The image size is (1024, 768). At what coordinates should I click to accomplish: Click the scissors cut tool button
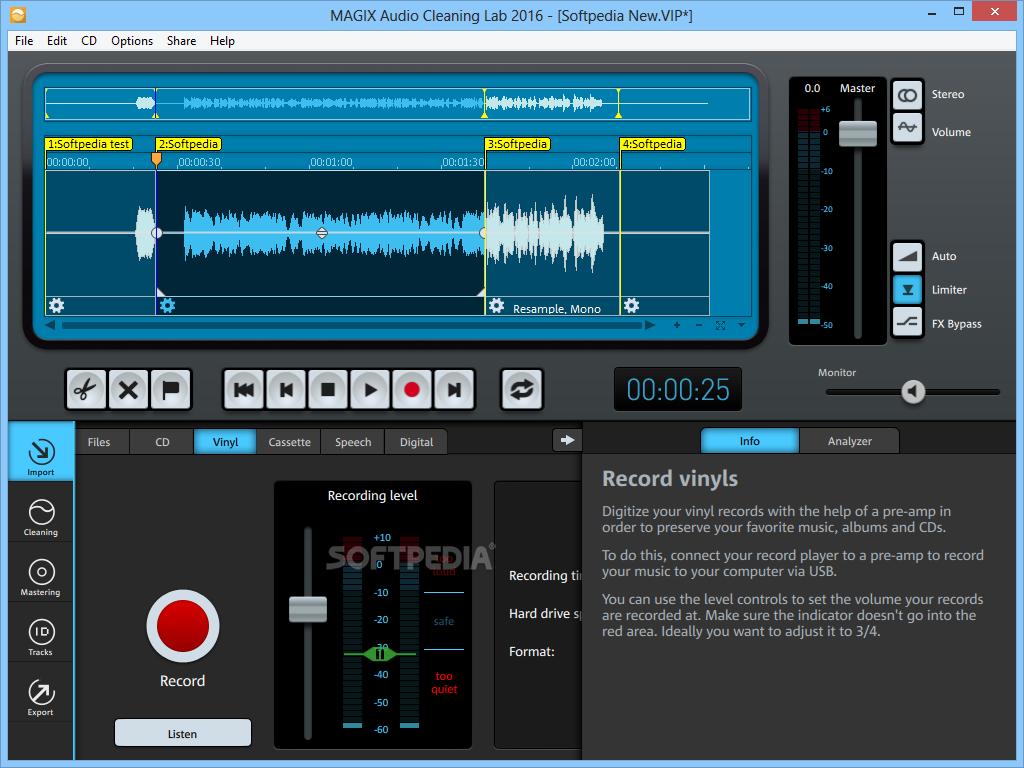pyautogui.click(x=86, y=390)
